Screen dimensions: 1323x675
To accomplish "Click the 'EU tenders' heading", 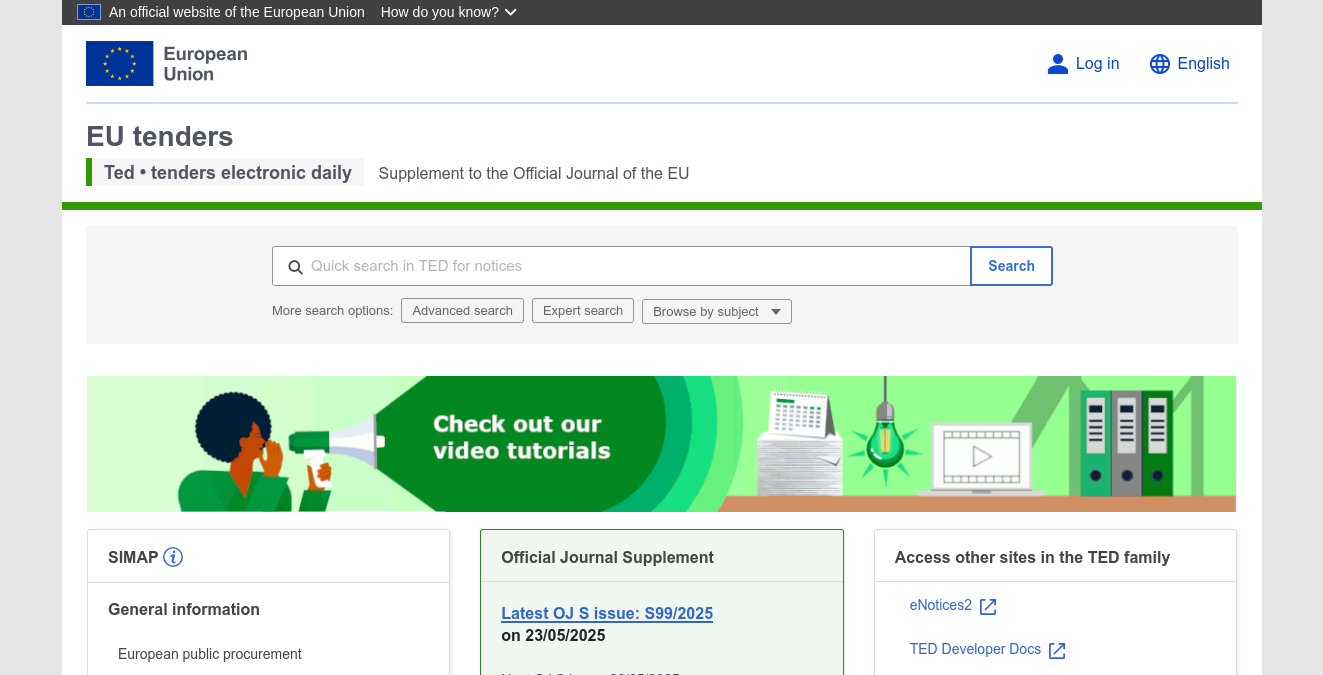I will point(160,137).
